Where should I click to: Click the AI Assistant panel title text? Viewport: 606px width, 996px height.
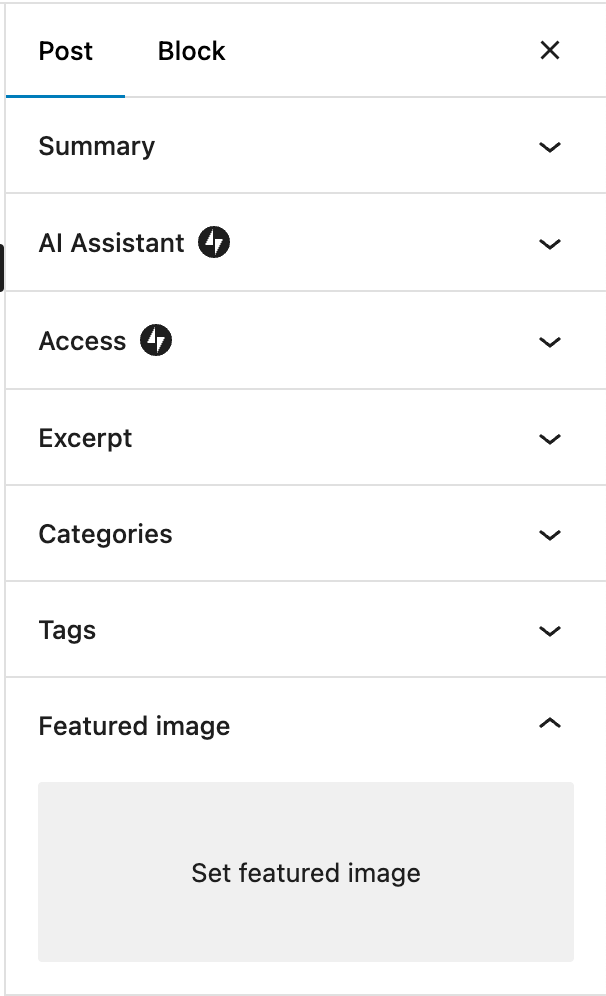[x=111, y=243]
